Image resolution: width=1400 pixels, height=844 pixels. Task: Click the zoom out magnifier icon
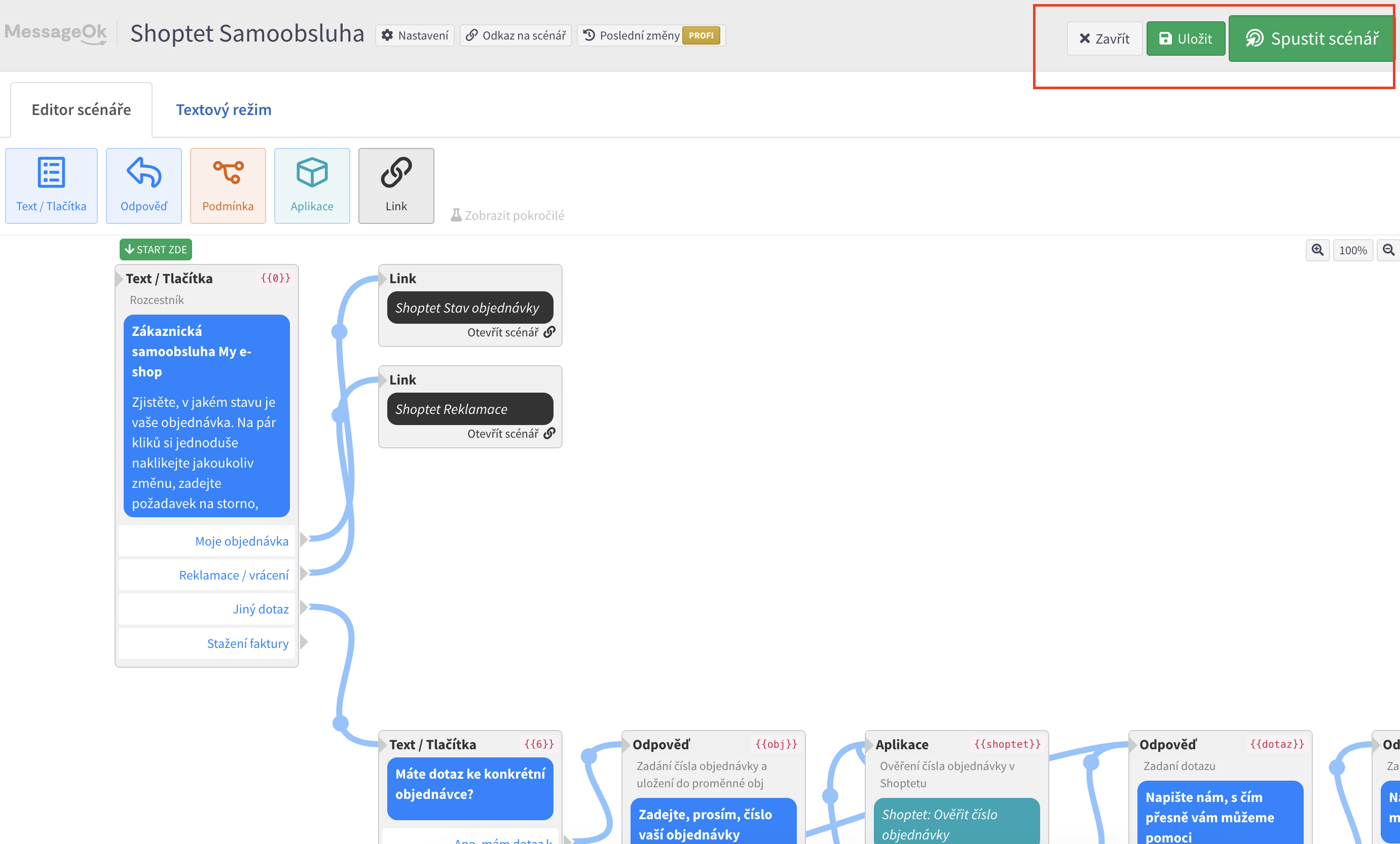[x=1388, y=250]
